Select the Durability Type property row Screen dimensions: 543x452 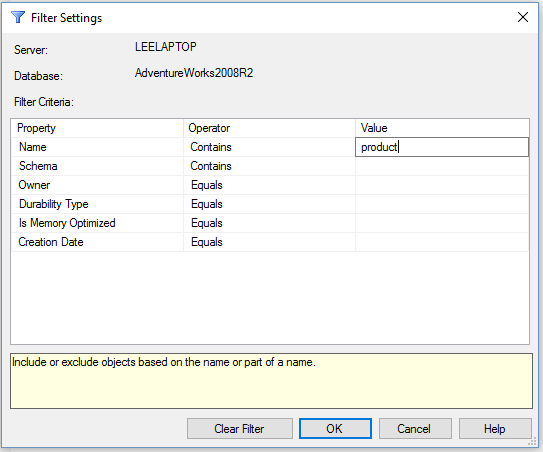coord(97,204)
